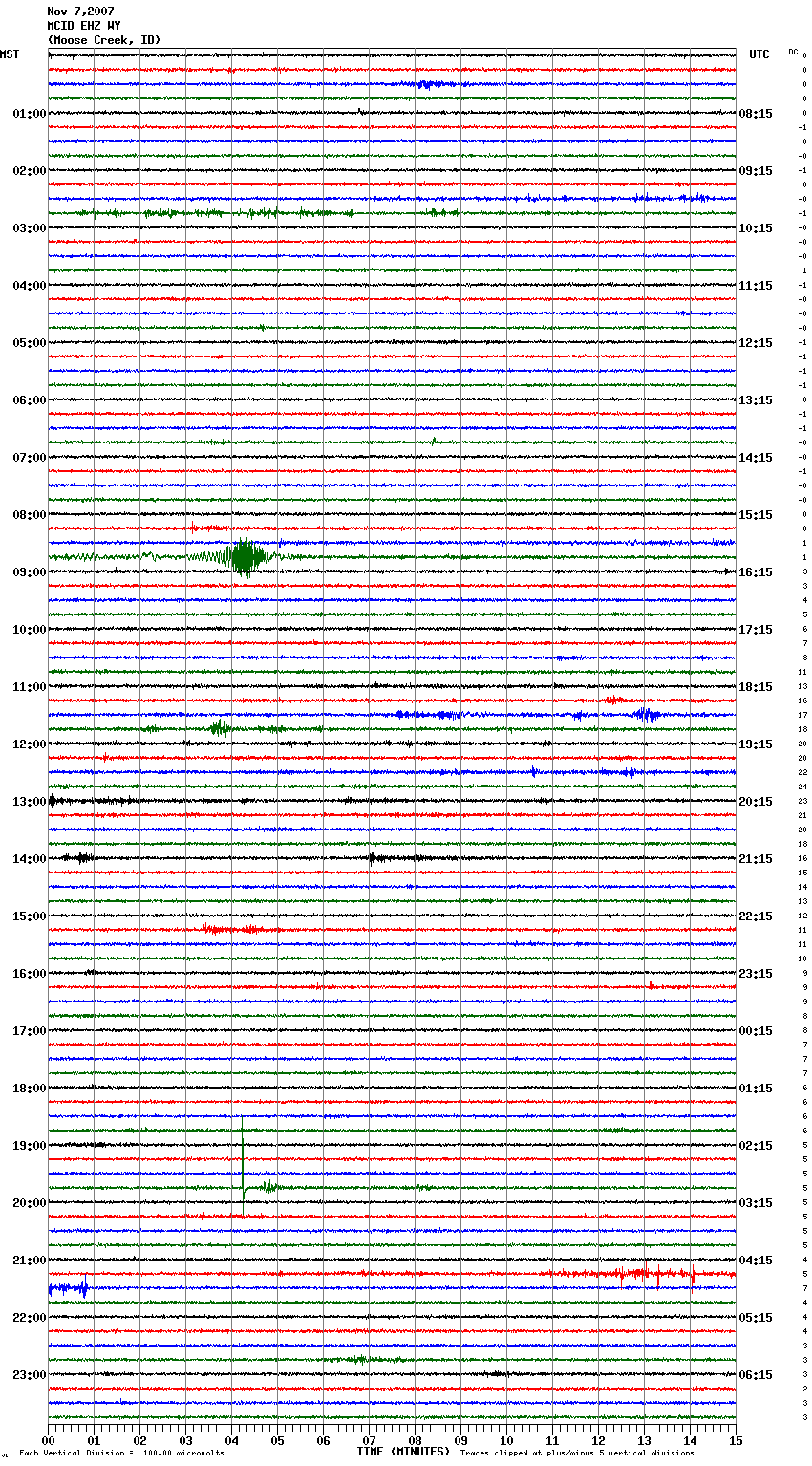Click the "04:15" UTC time label

pyautogui.click(x=756, y=1261)
